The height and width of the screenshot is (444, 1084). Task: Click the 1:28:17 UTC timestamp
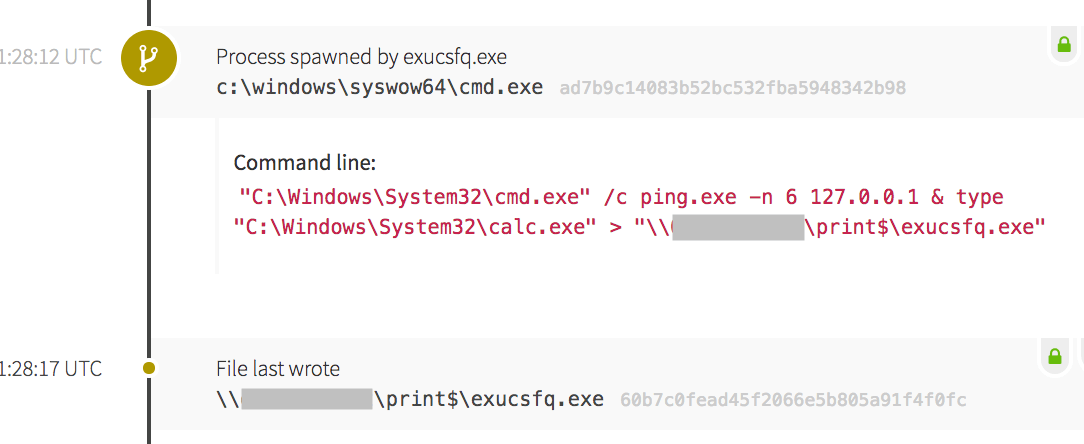tap(50, 369)
